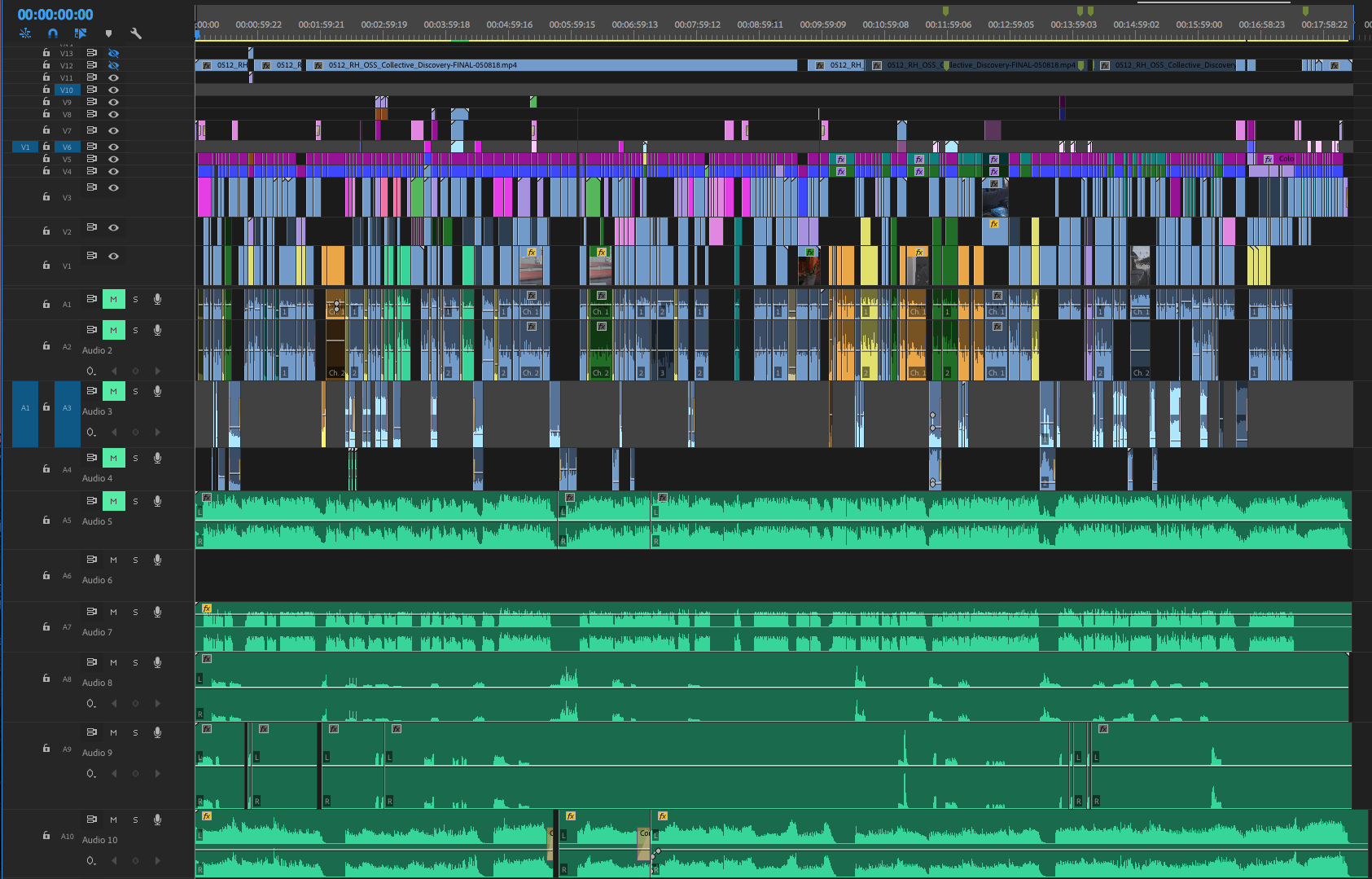Toggle Linked Selection icon
This screenshot has height=879, width=1372.
(x=80, y=33)
